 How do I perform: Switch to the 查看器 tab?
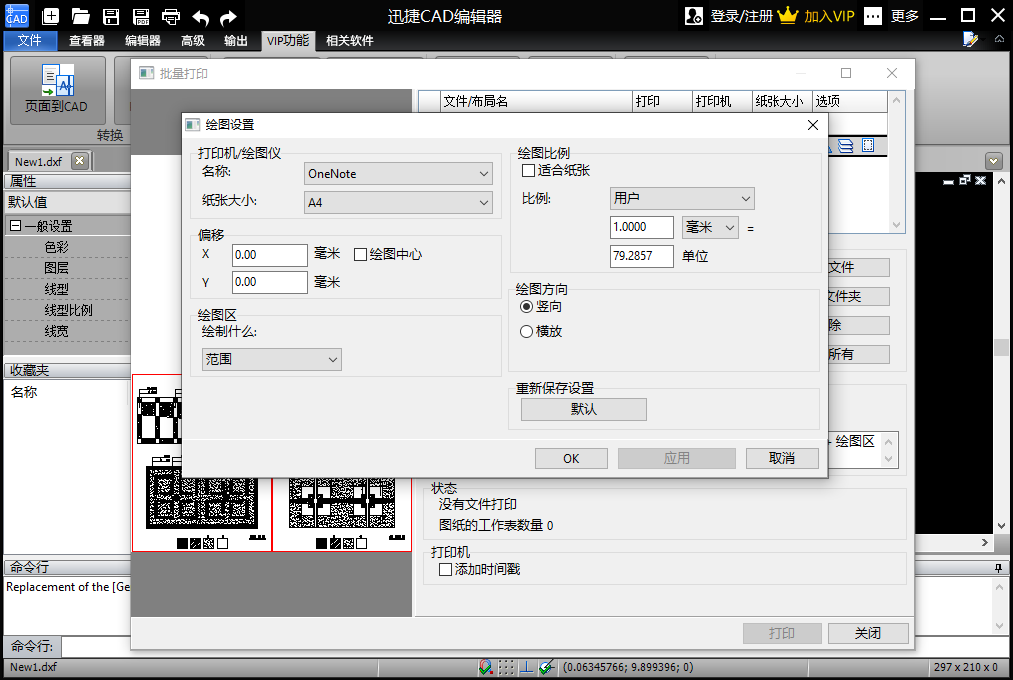(x=87, y=41)
